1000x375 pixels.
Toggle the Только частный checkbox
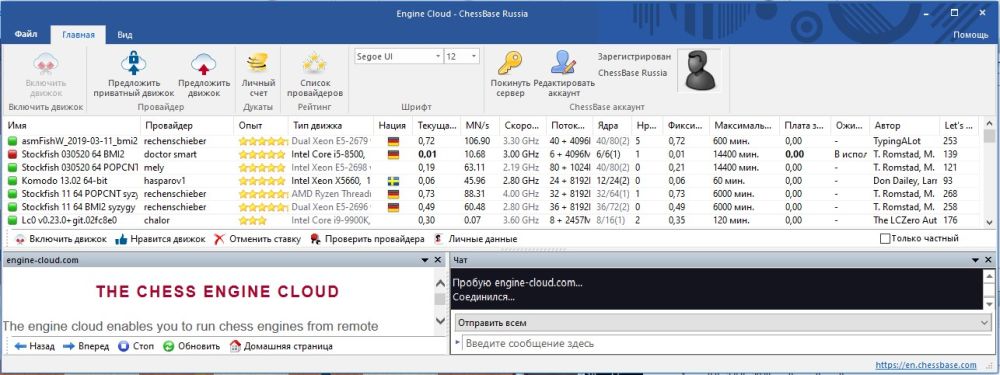(x=885, y=239)
